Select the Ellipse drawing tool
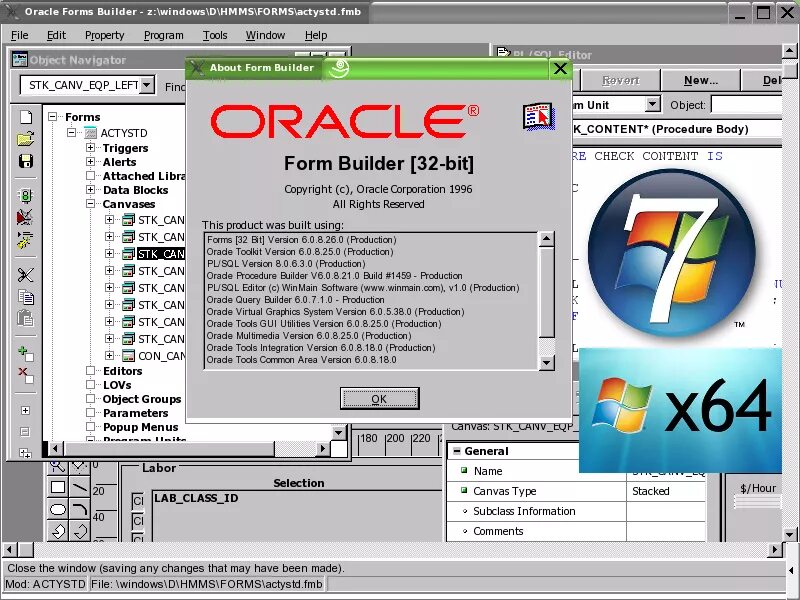 (58, 509)
